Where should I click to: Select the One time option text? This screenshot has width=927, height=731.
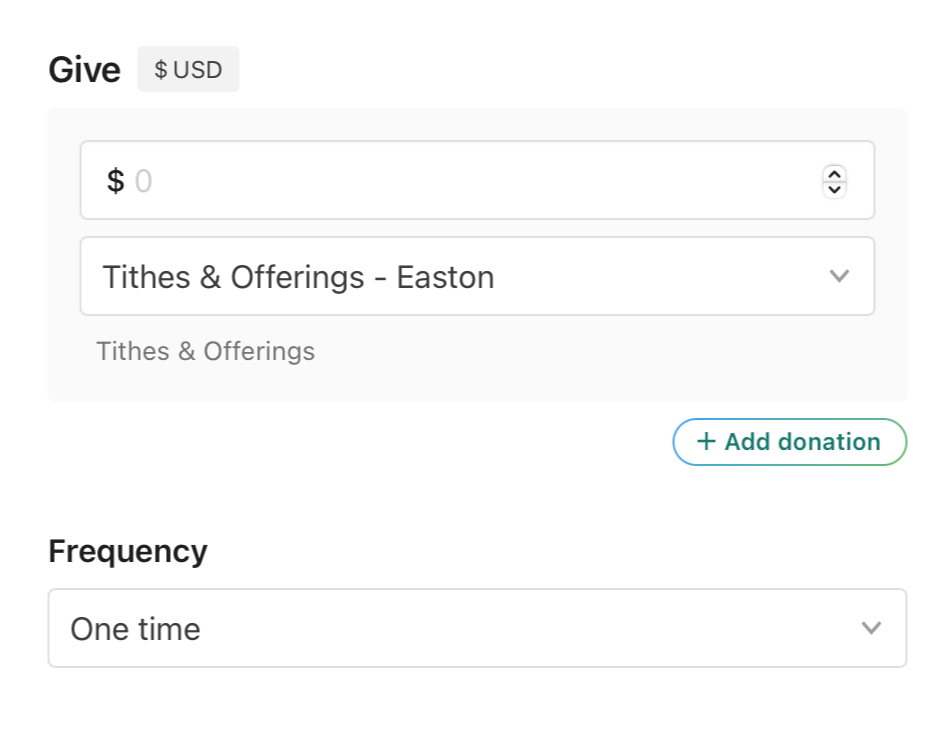tap(135, 629)
